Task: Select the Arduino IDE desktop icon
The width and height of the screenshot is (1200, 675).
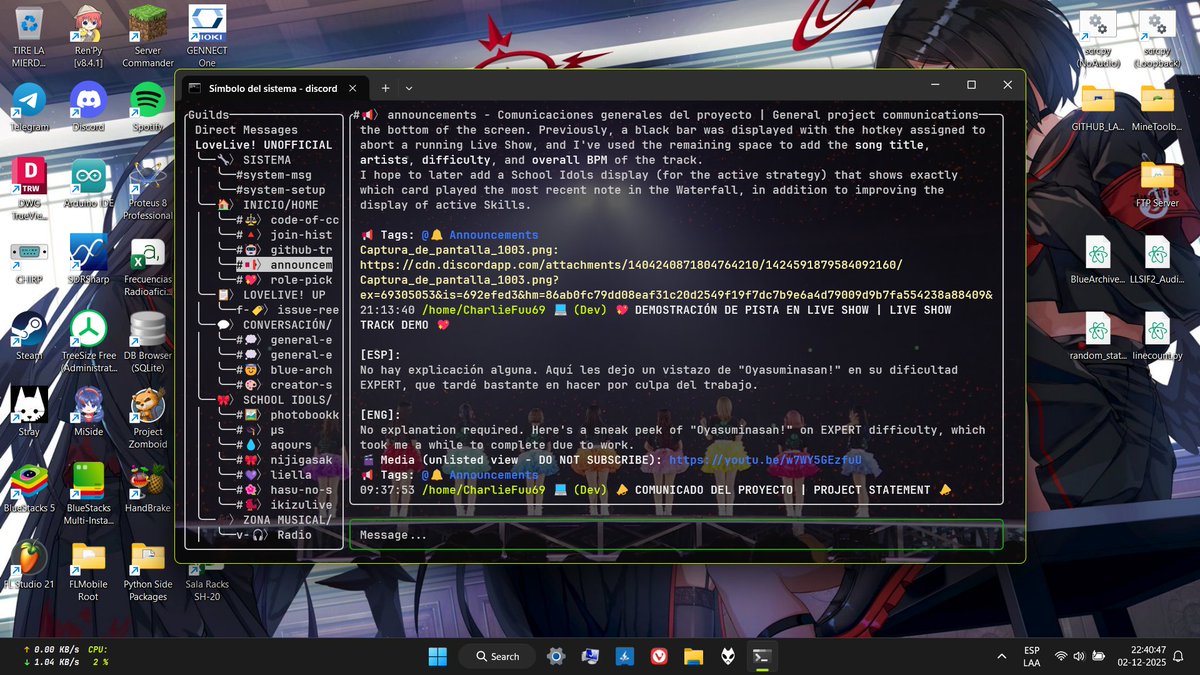Action: 88,185
